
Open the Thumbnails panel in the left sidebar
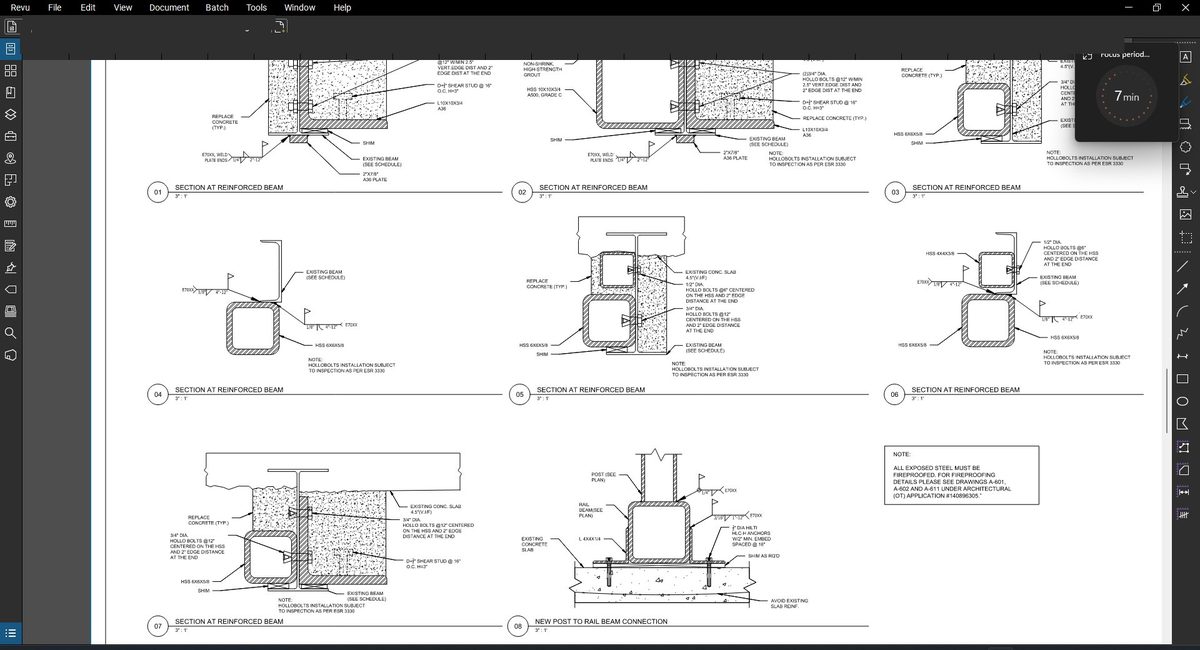point(13,72)
